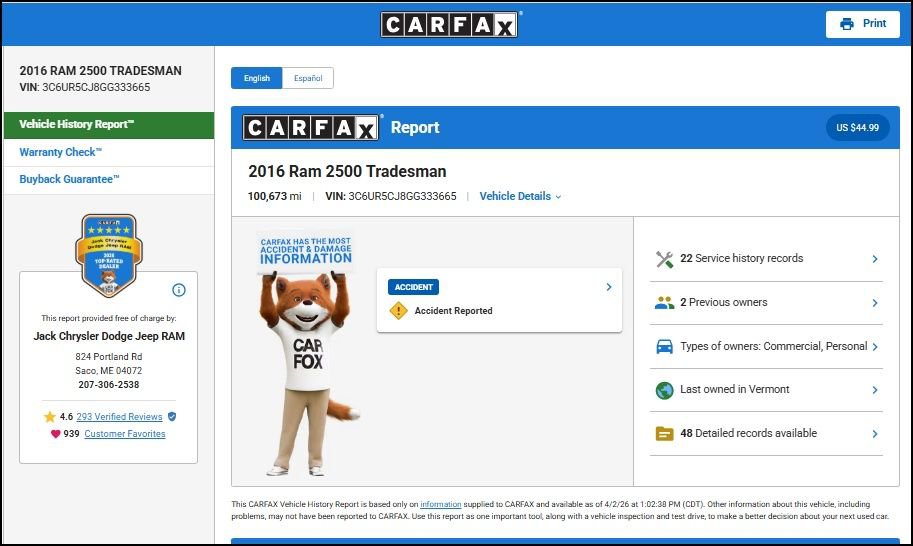Screen dimensions: 913x546
Task: Open the Customer Favorites link
Action: (x=125, y=434)
